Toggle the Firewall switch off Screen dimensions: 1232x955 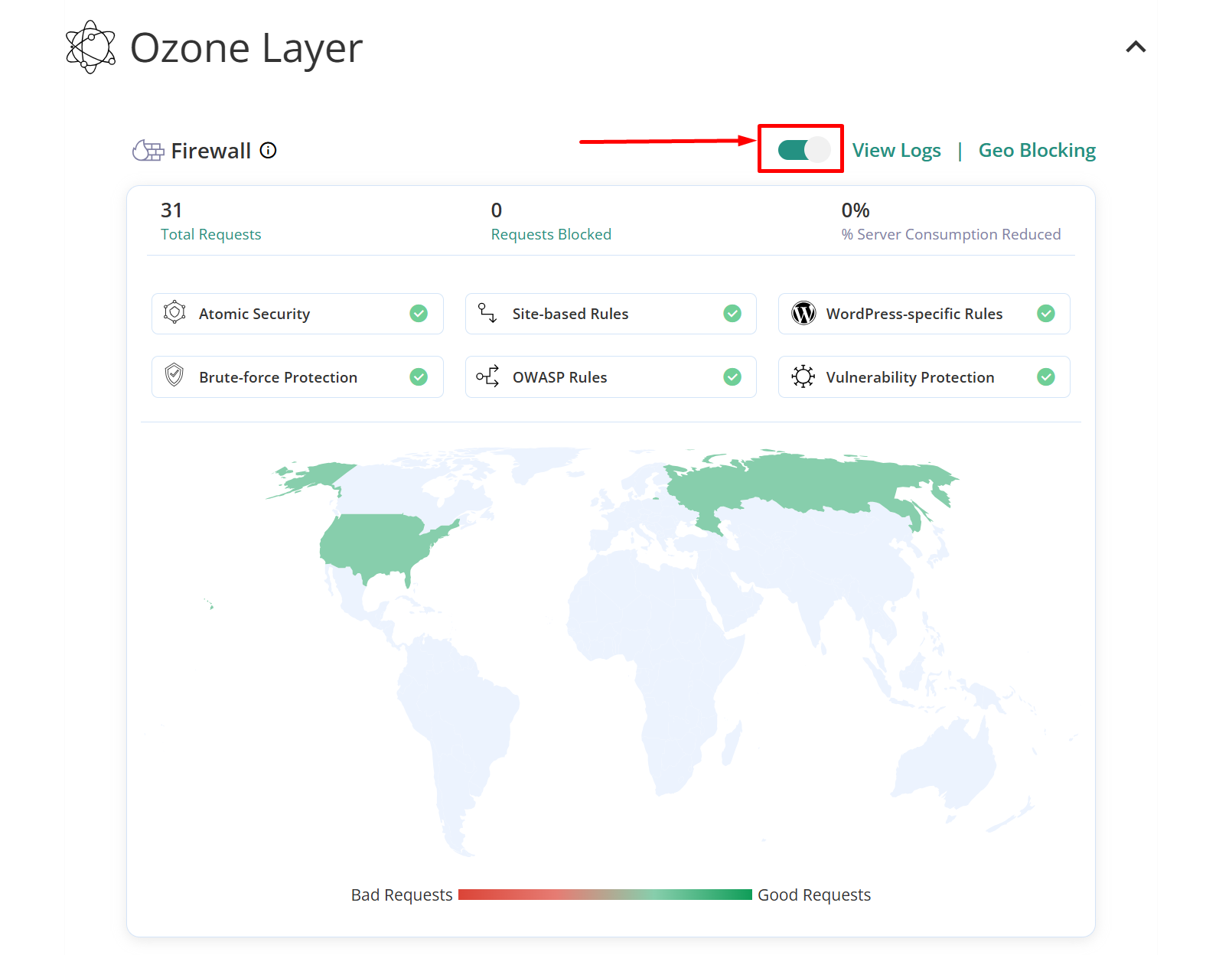[x=803, y=149]
